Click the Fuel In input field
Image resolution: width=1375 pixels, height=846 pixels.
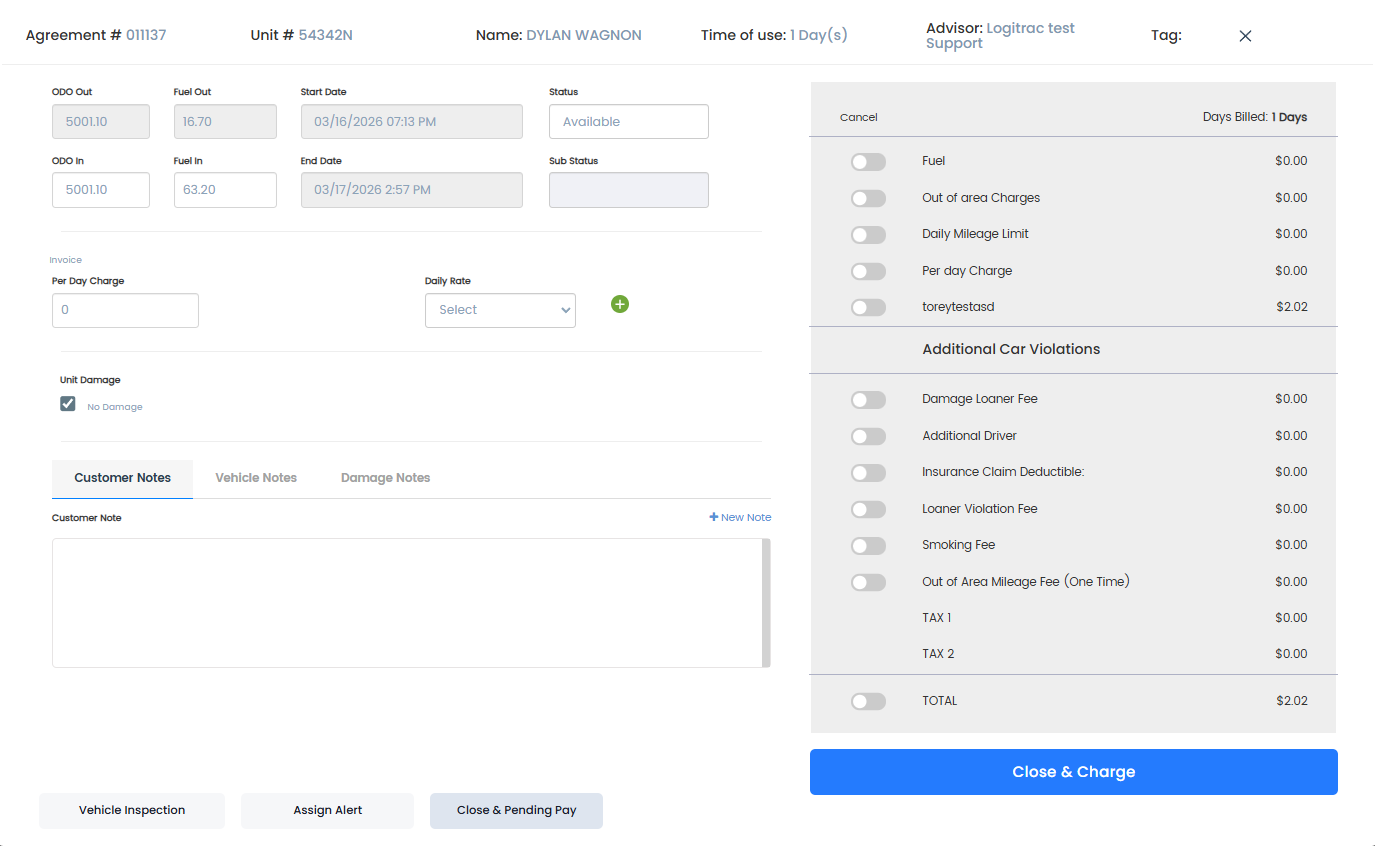tap(225, 190)
